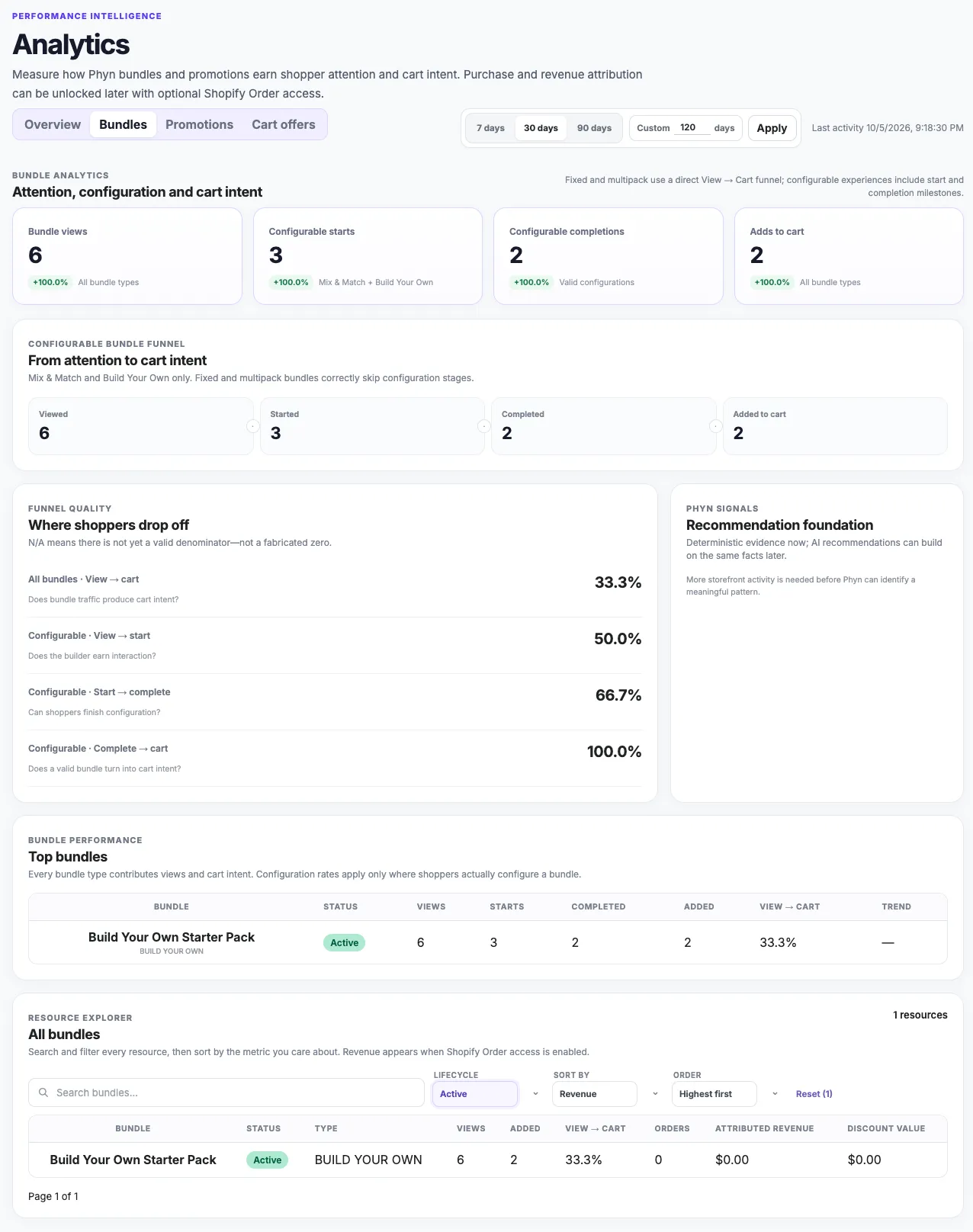Open the Promotions tab
Screen dimensions: 973x1232
point(199,124)
